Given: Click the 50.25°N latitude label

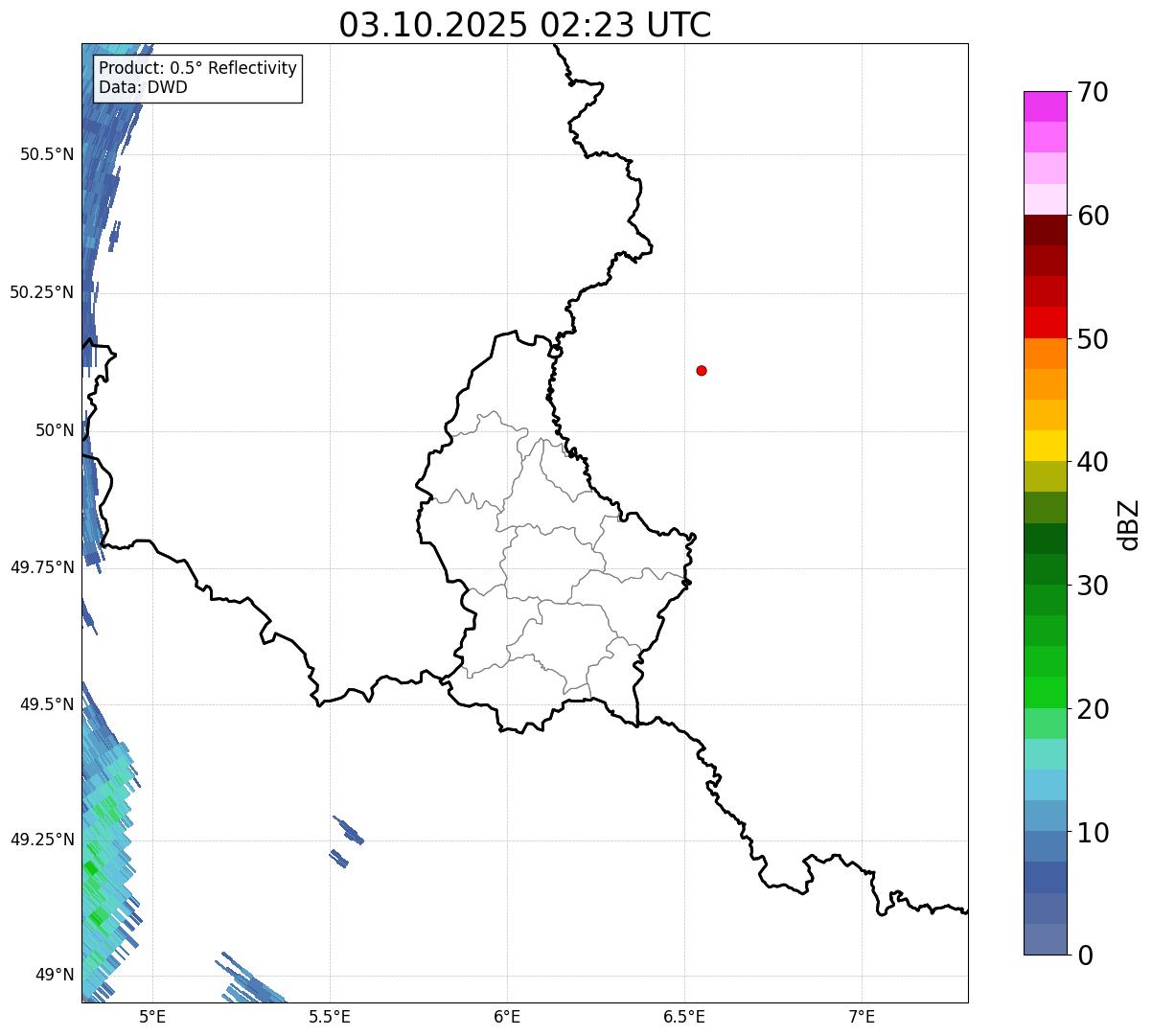Looking at the screenshot, I should point(41,292).
